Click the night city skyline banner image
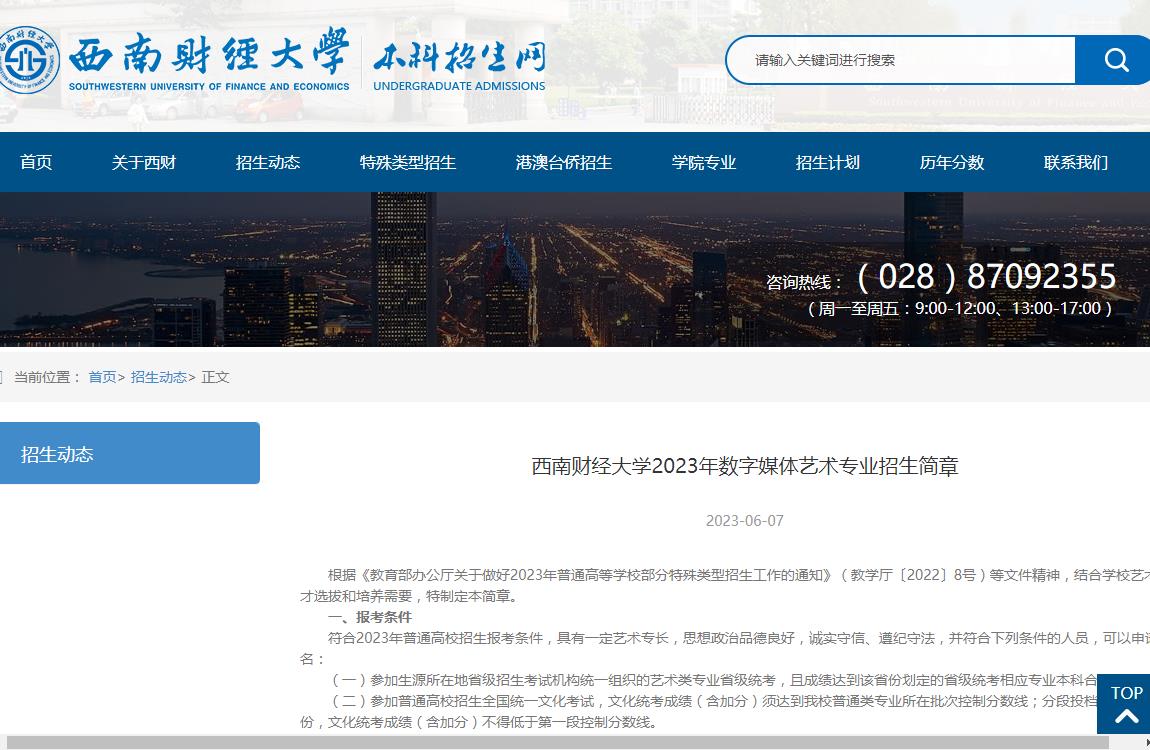Viewport: 1150px width, 750px height. (575, 269)
